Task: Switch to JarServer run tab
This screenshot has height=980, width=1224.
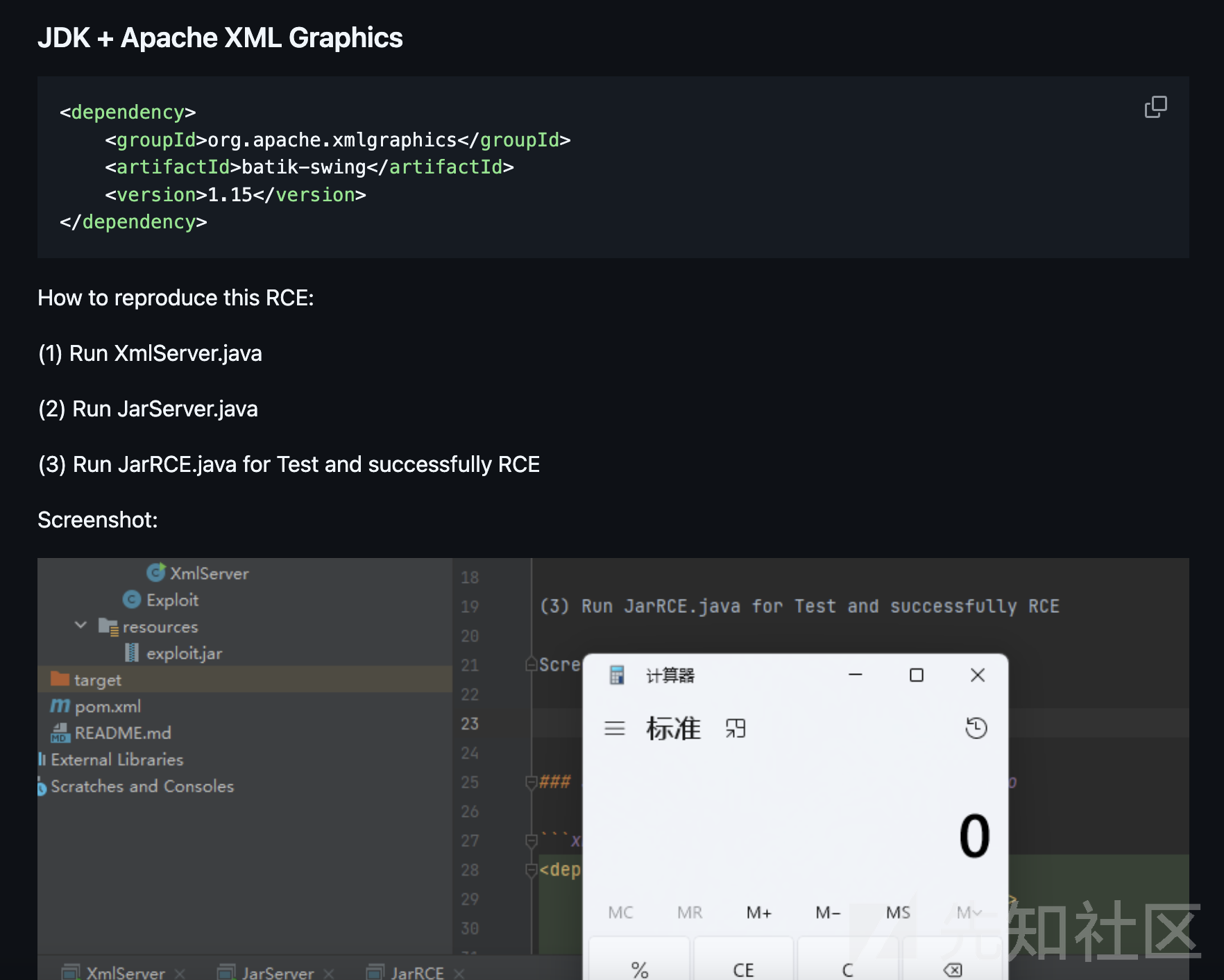Action: pyautogui.click(x=266, y=972)
